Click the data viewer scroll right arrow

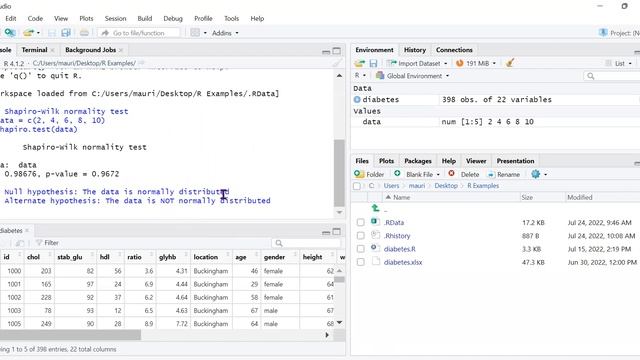[327, 335]
